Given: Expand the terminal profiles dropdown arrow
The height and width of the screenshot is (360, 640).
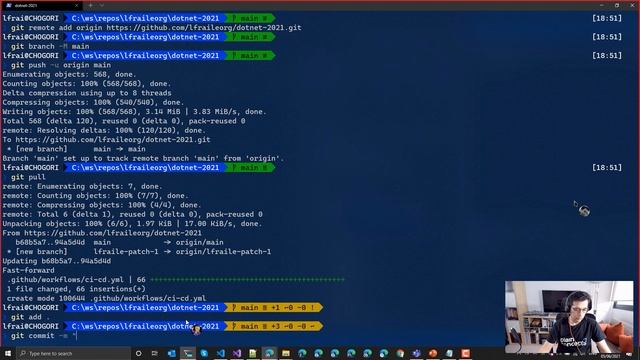Looking at the screenshot, I should click(x=102, y=5).
